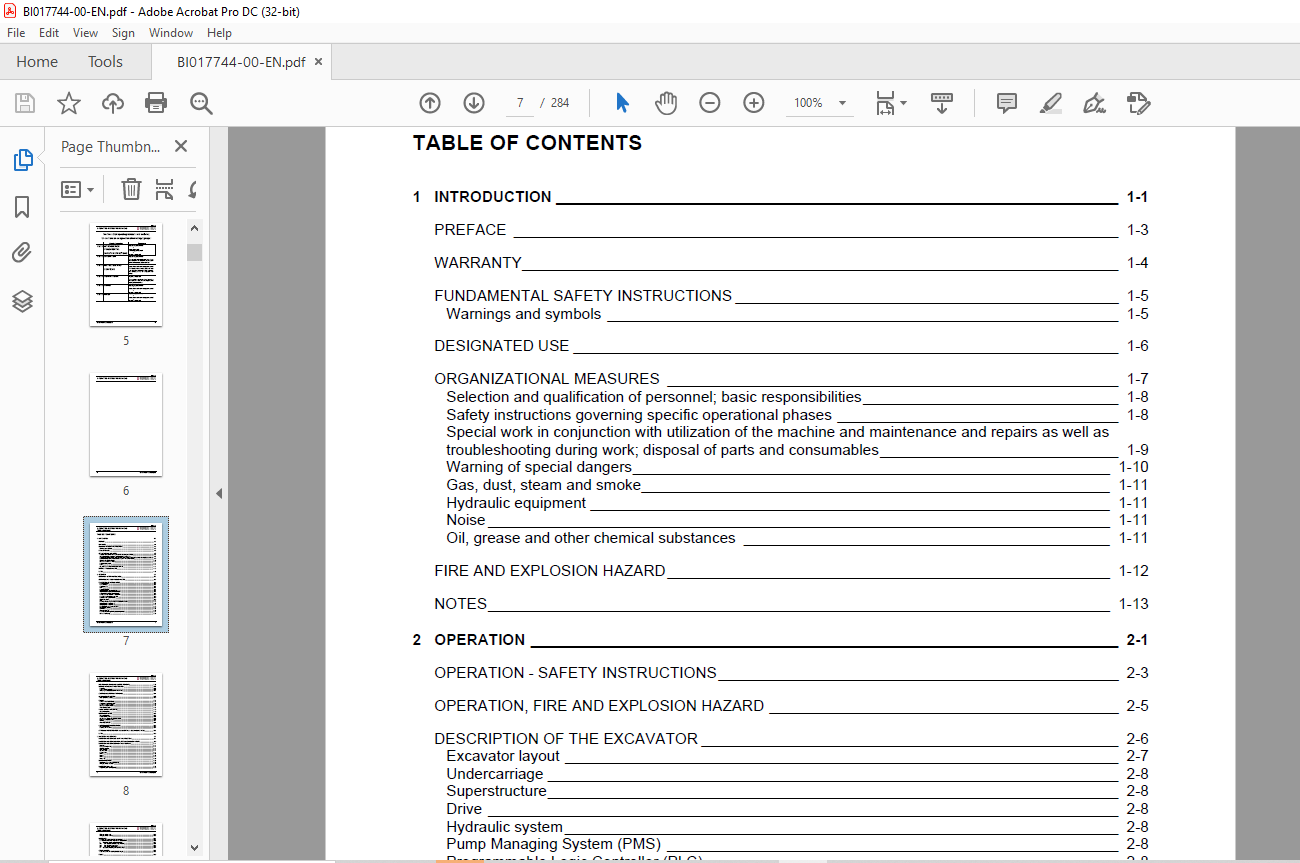The image size is (1300, 863).
Task: Select the Hand pan tool
Action: [x=666, y=103]
